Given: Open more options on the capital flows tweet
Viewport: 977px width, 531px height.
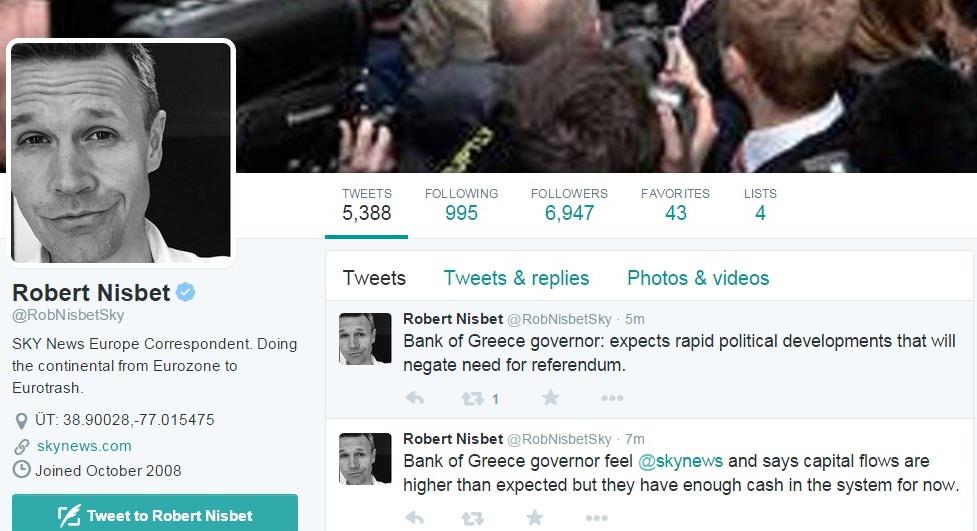Looking at the screenshot, I should click(x=596, y=517).
